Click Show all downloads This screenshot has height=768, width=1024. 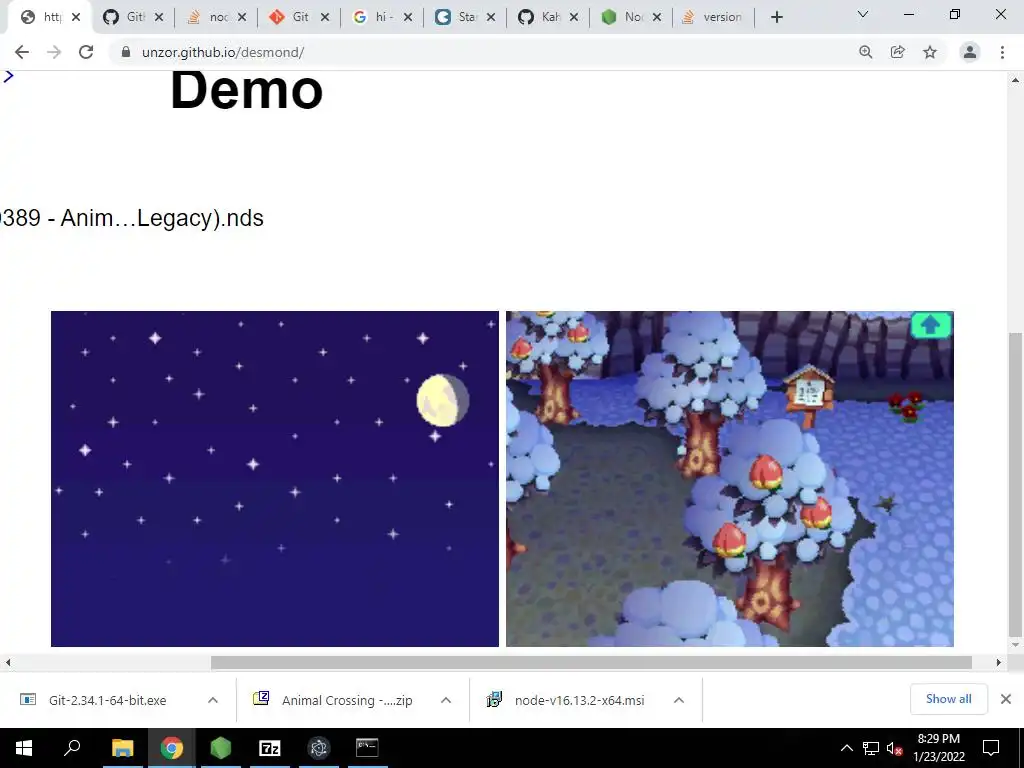(948, 699)
